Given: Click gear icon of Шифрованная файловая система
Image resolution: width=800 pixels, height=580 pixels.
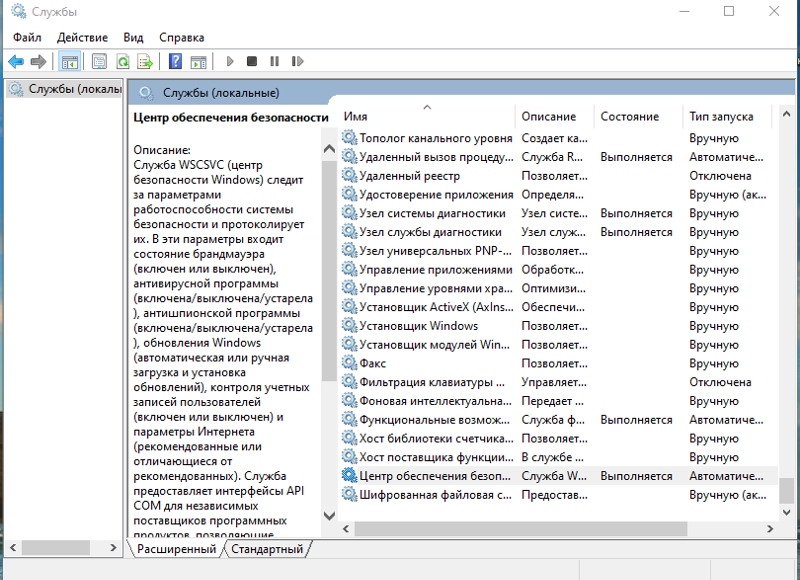Looking at the screenshot, I should click(x=349, y=494).
